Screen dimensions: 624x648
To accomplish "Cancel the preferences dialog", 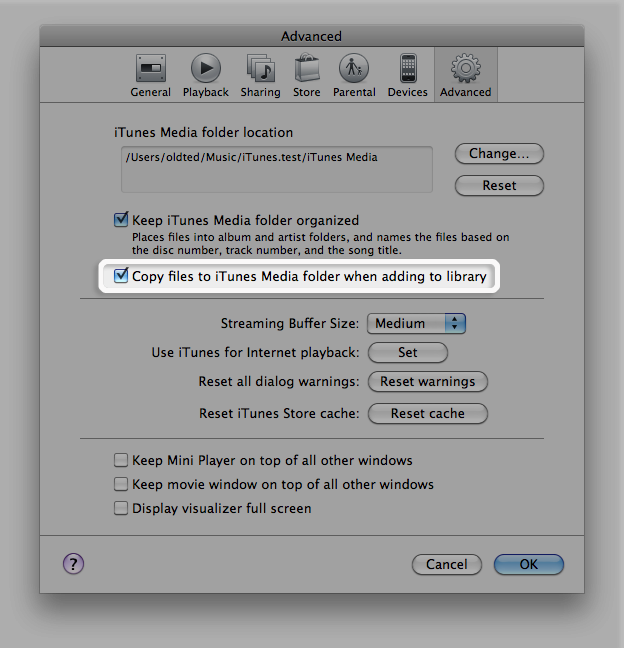I will point(447,565).
